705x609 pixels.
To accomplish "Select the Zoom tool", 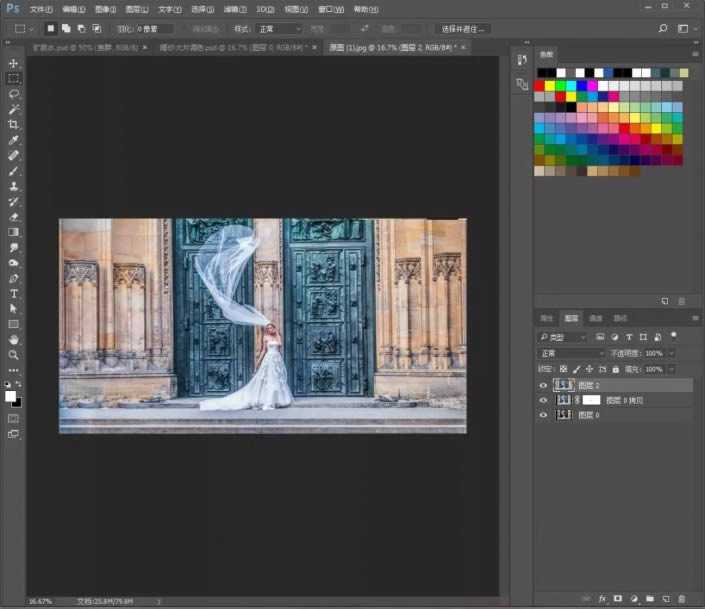I will pyautogui.click(x=13, y=354).
